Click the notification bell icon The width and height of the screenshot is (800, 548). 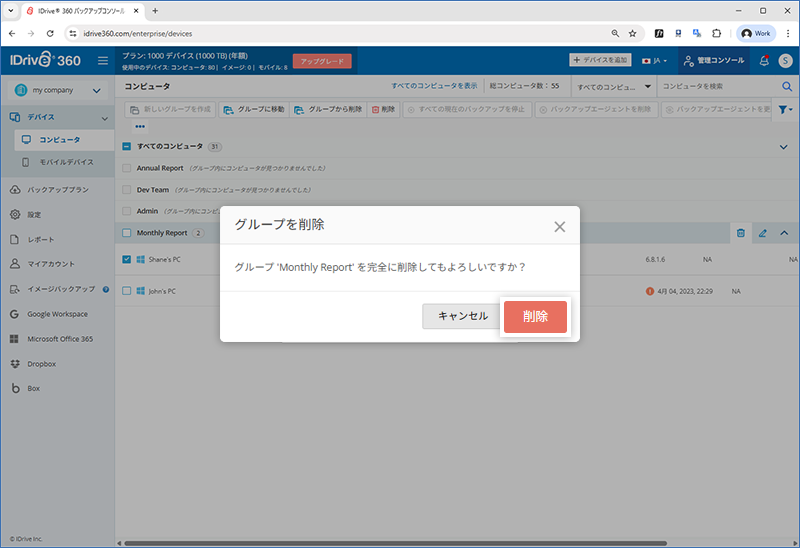click(764, 61)
